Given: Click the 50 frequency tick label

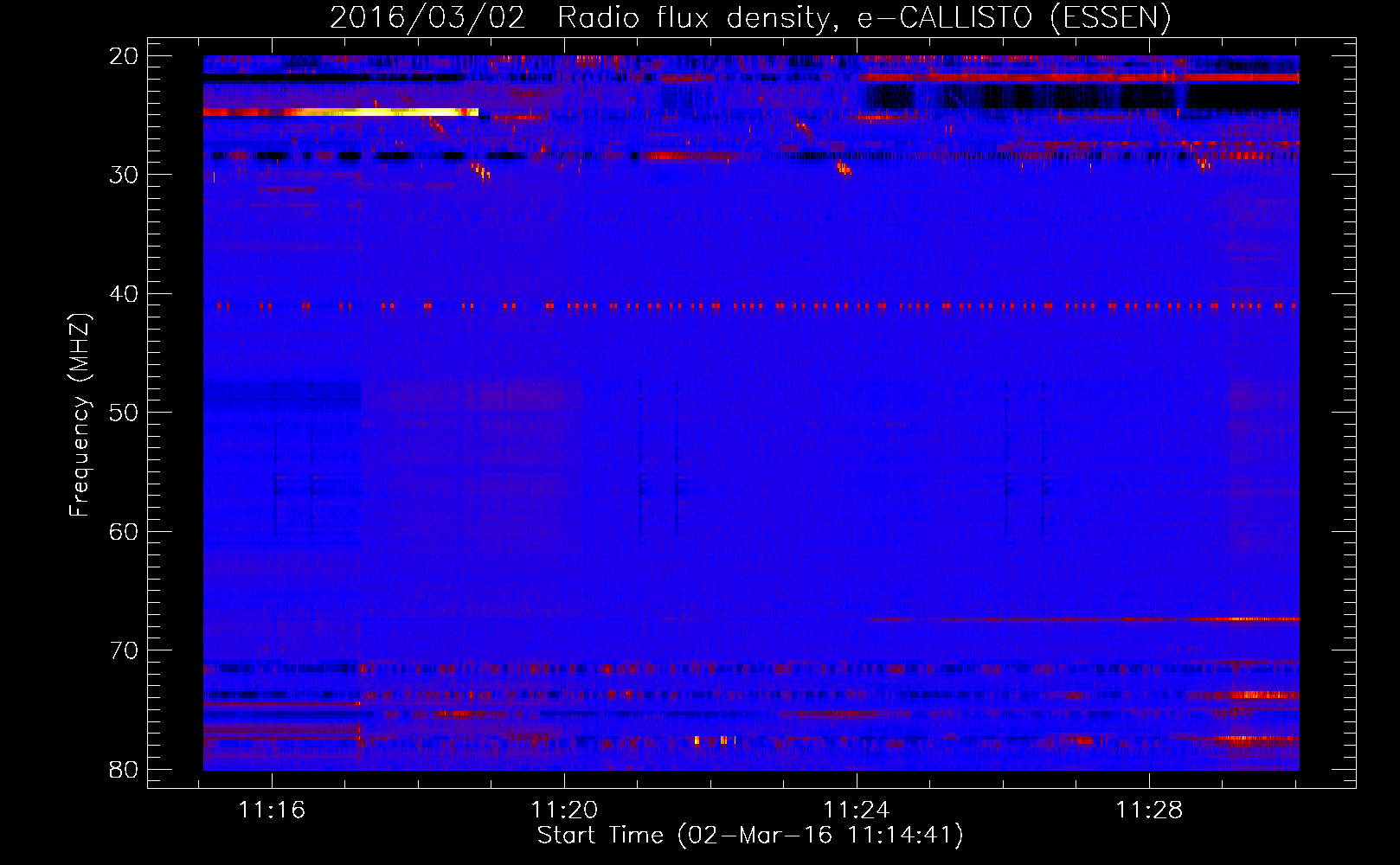Looking at the screenshot, I should pyautogui.click(x=124, y=413).
